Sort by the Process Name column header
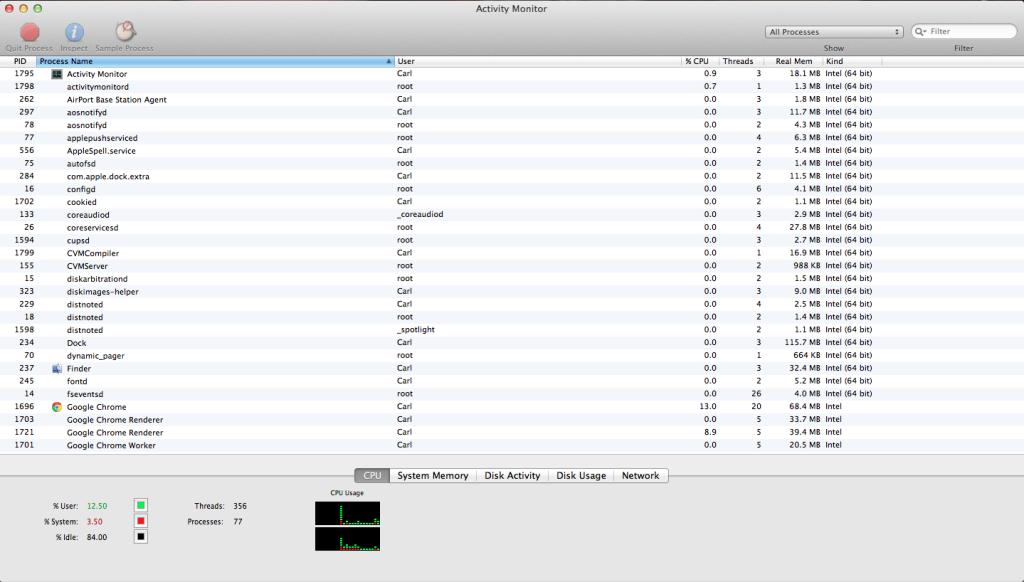The image size is (1024, 582). coord(215,61)
